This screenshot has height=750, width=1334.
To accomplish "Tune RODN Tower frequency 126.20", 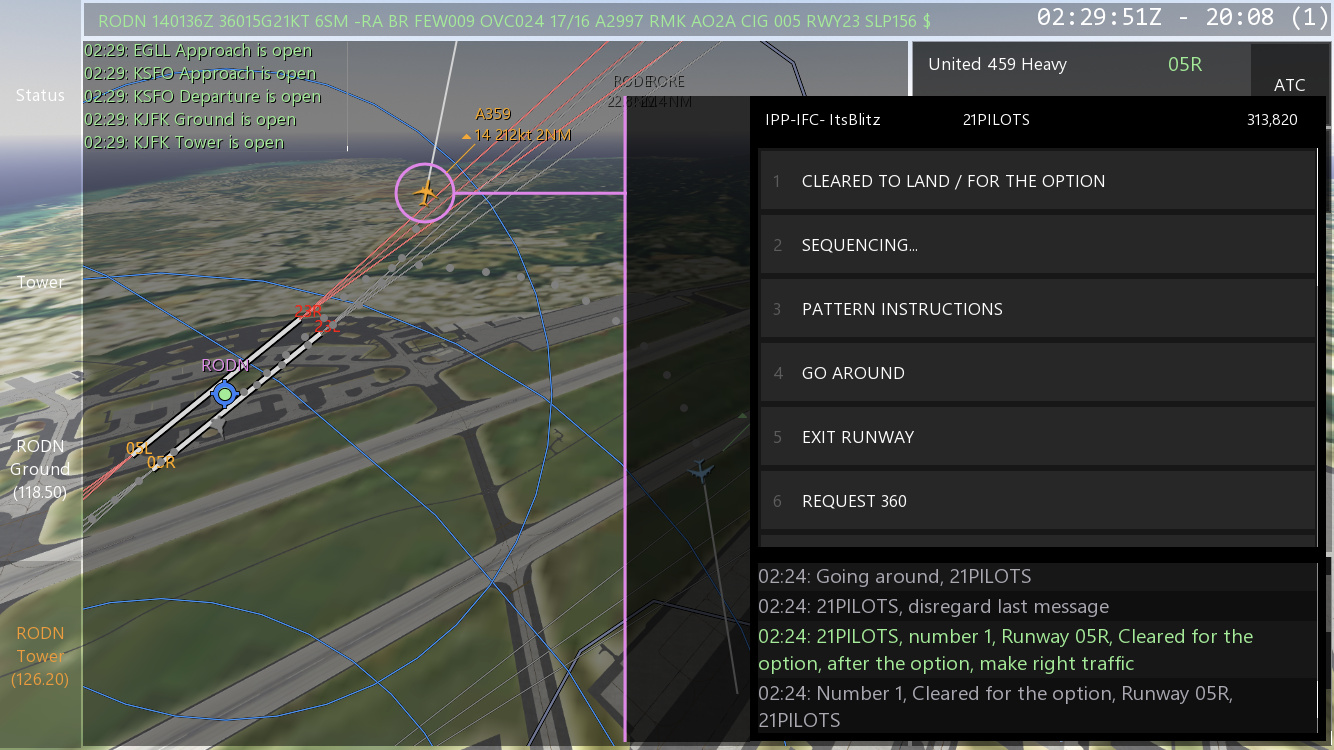I will (x=40, y=656).
